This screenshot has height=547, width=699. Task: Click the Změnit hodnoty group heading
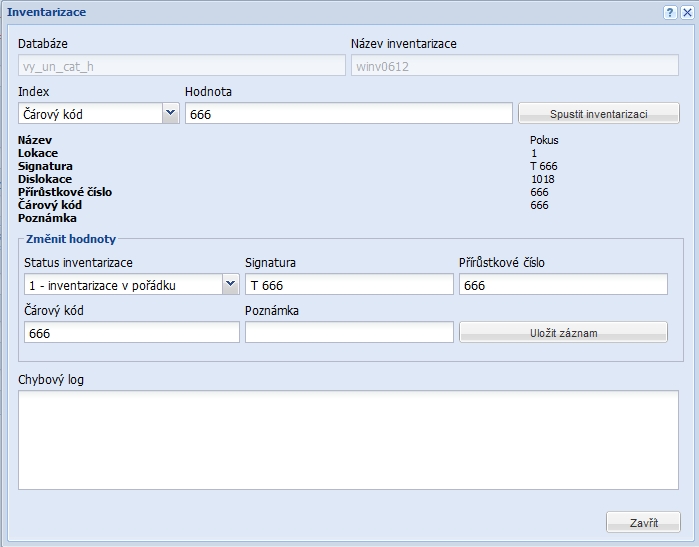click(70, 240)
